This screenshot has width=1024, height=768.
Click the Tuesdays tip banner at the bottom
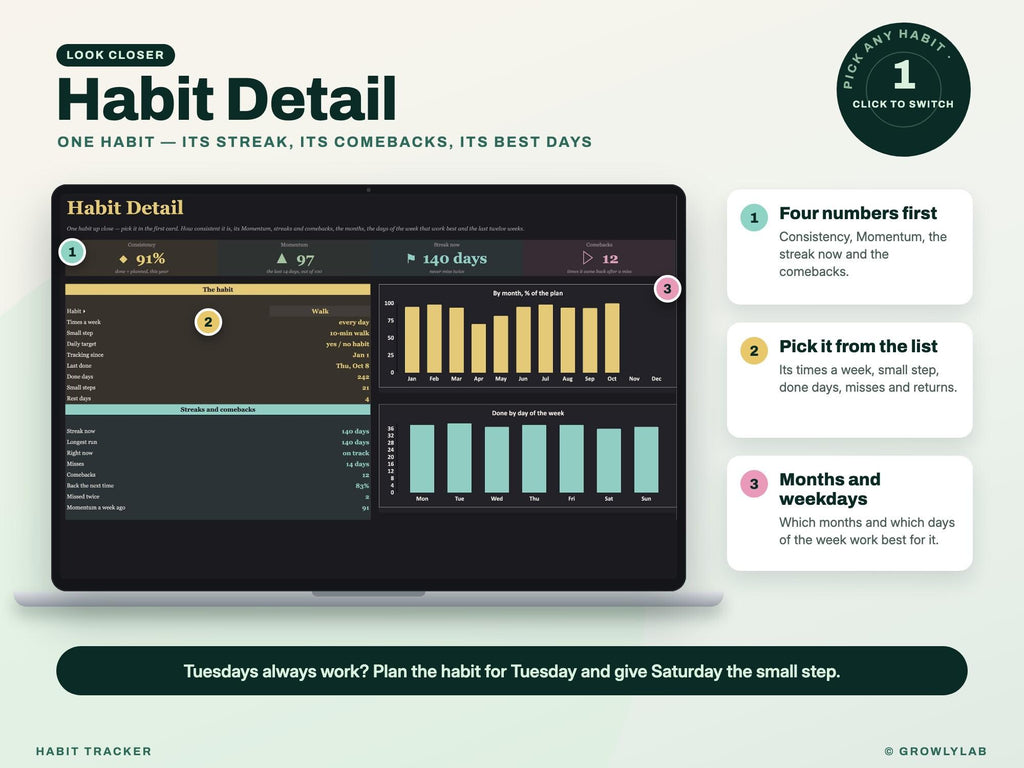(x=511, y=671)
